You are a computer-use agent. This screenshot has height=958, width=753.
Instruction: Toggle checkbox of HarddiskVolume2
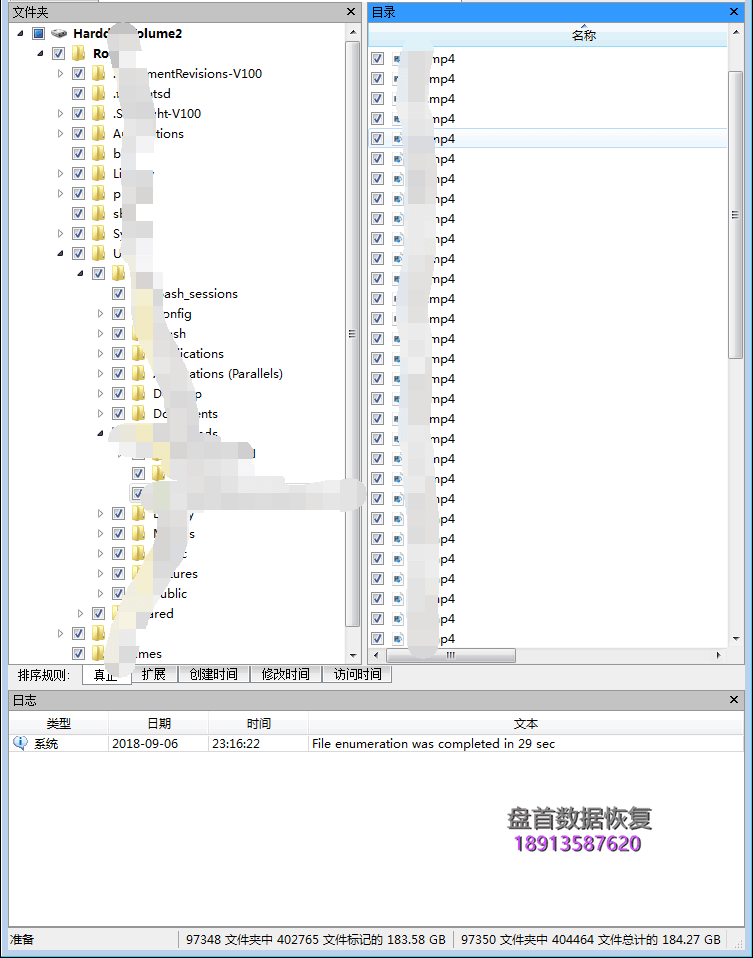[38, 33]
